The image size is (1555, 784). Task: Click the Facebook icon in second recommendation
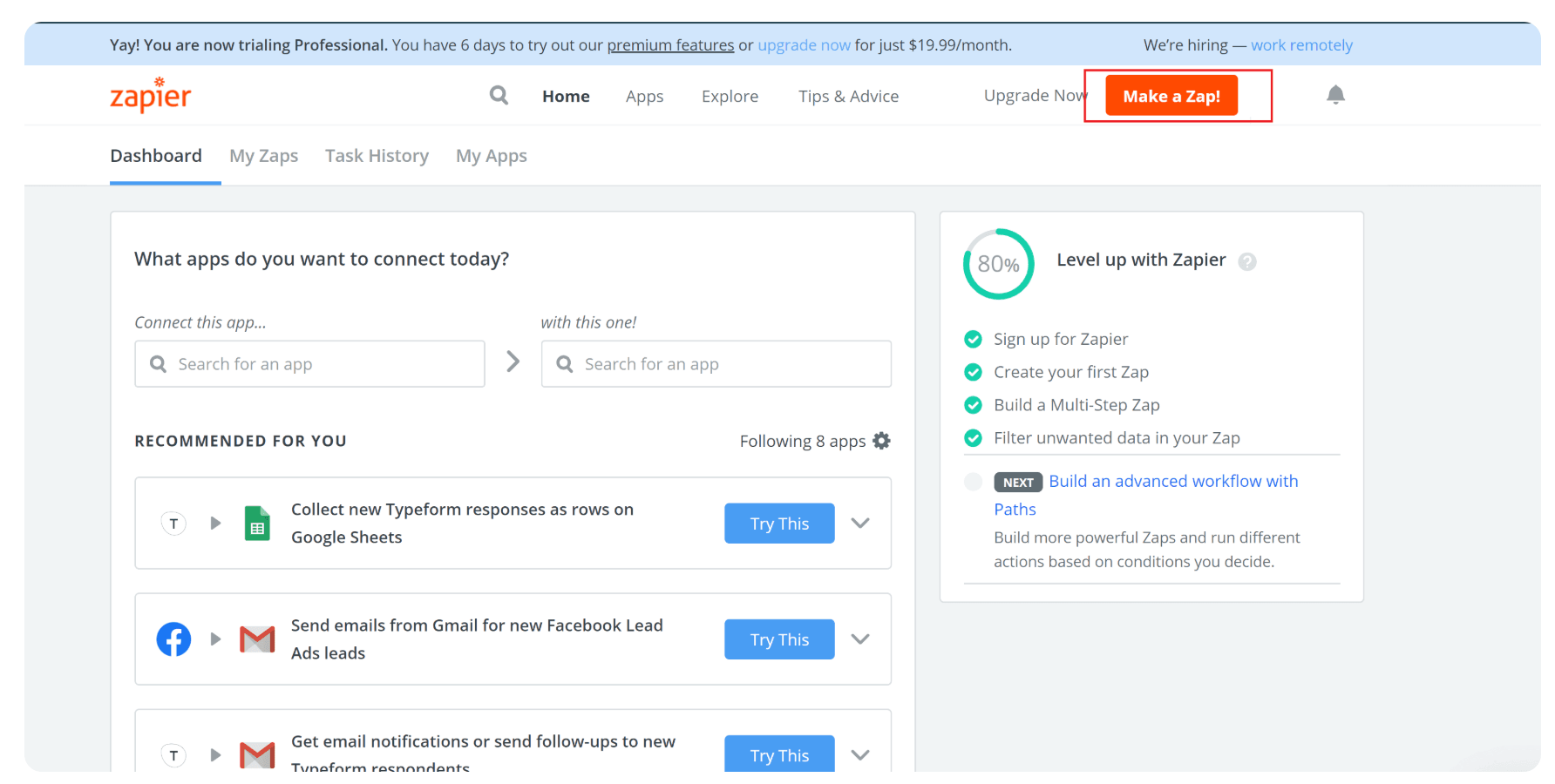(x=173, y=639)
